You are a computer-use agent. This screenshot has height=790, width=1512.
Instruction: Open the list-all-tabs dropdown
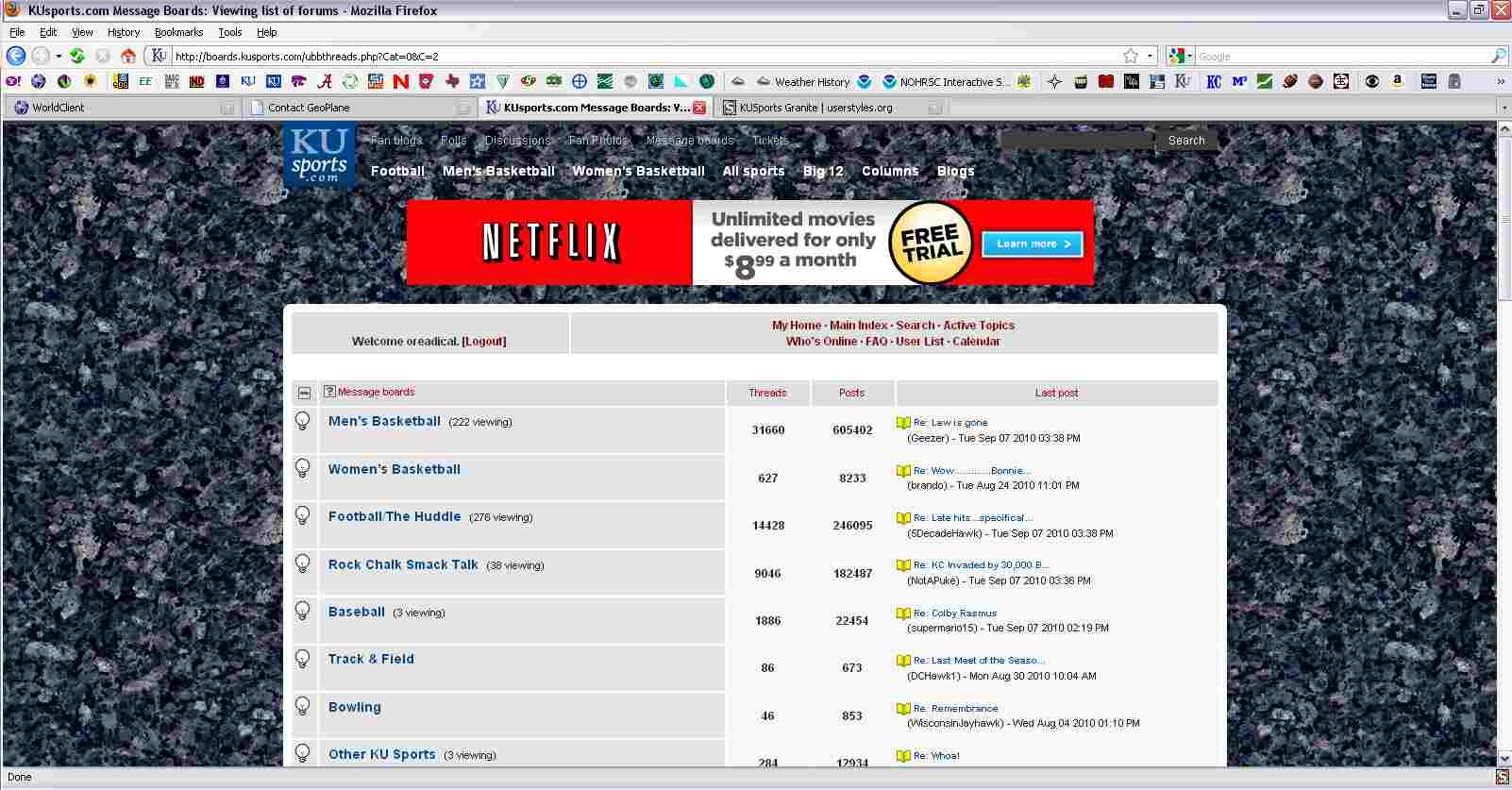click(1504, 108)
